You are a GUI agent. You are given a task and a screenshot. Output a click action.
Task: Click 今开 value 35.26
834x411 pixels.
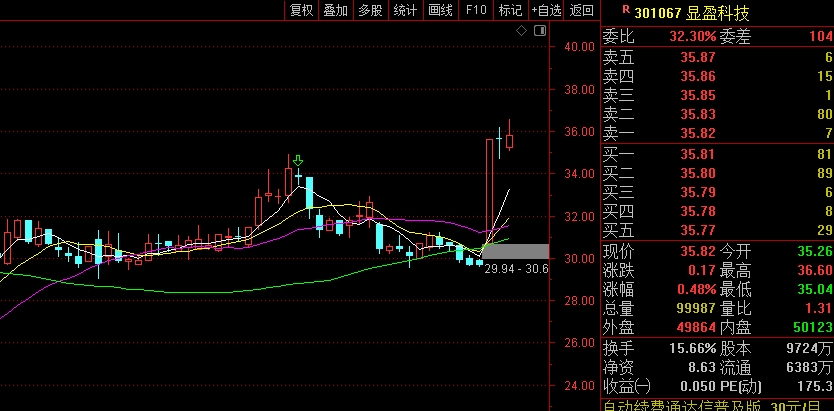pos(815,251)
